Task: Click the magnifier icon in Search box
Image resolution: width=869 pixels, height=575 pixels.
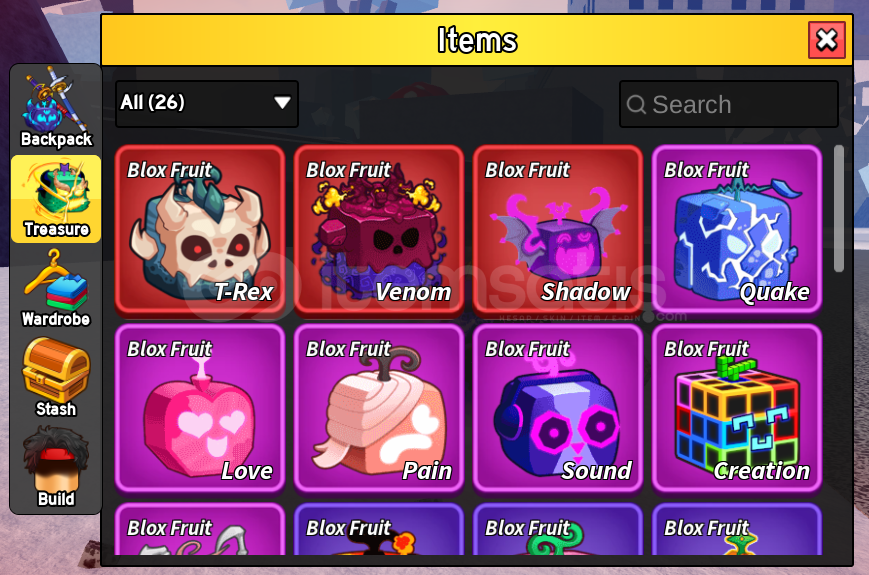Action: [x=636, y=104]
